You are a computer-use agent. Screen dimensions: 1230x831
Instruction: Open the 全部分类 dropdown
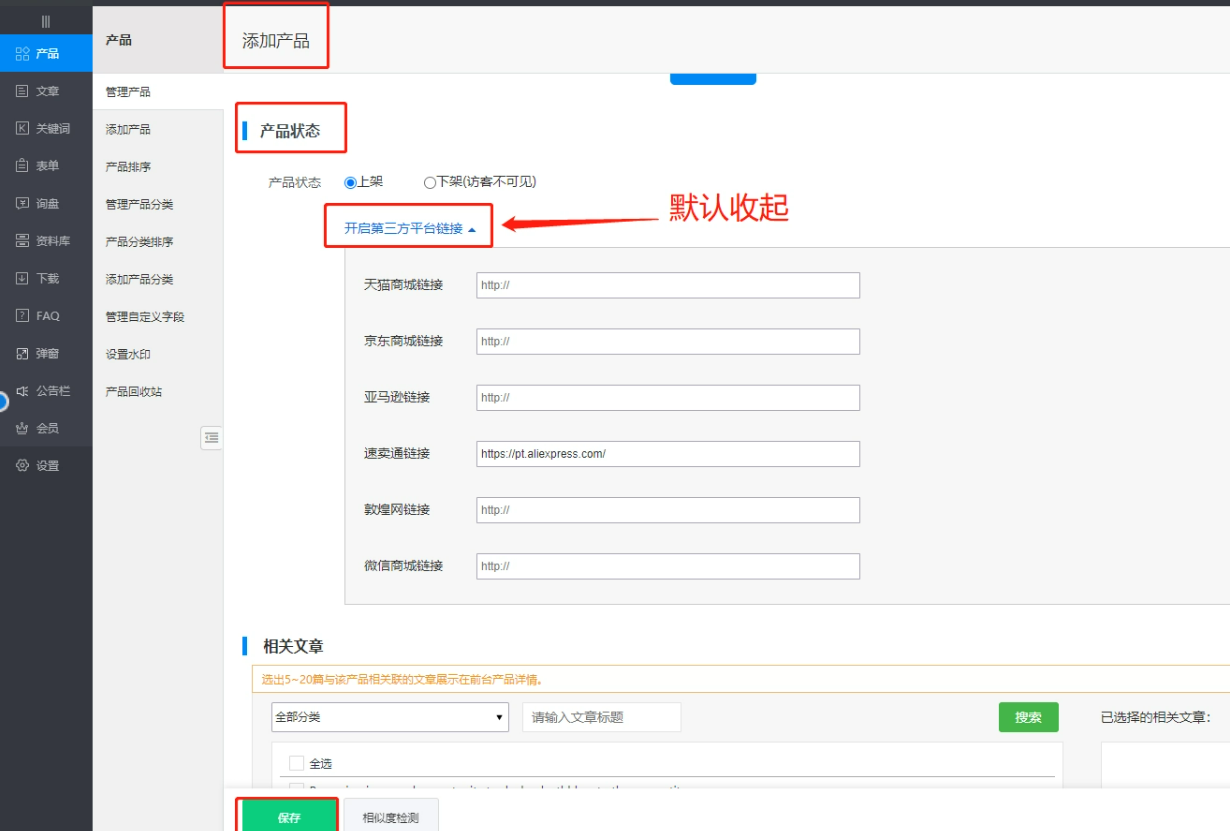[389, 717]
